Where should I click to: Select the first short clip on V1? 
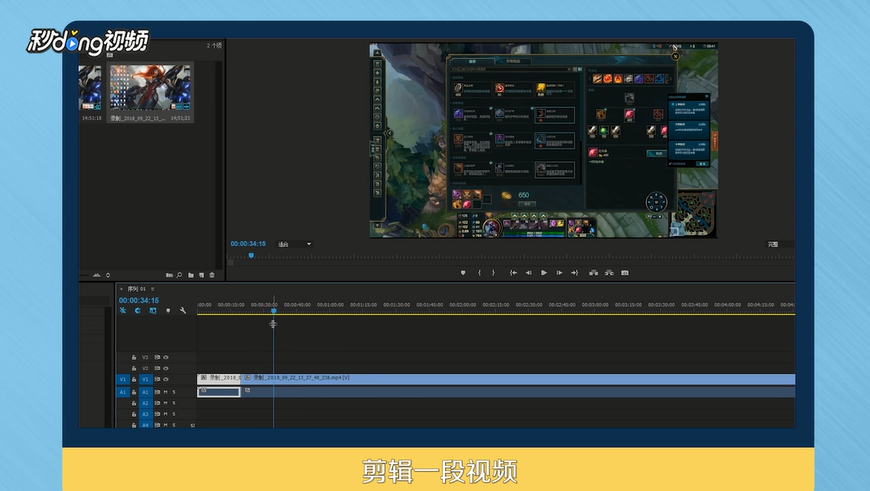pos(219,379)
